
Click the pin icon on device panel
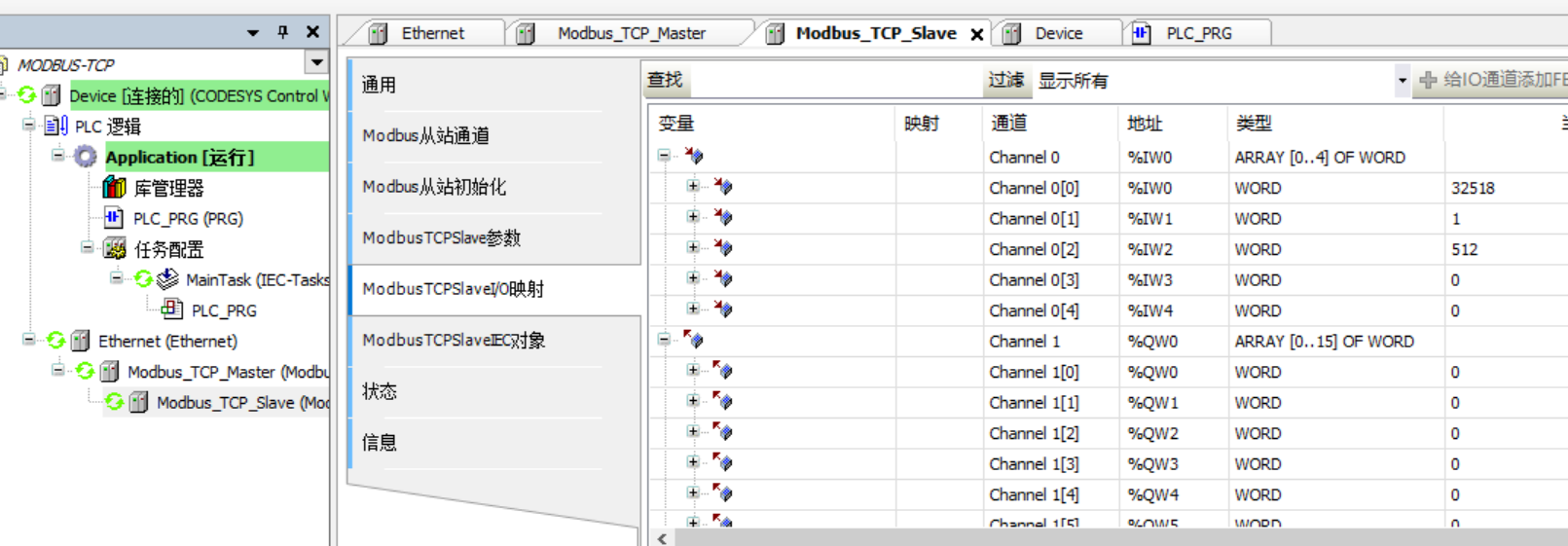tap(283, 32)
